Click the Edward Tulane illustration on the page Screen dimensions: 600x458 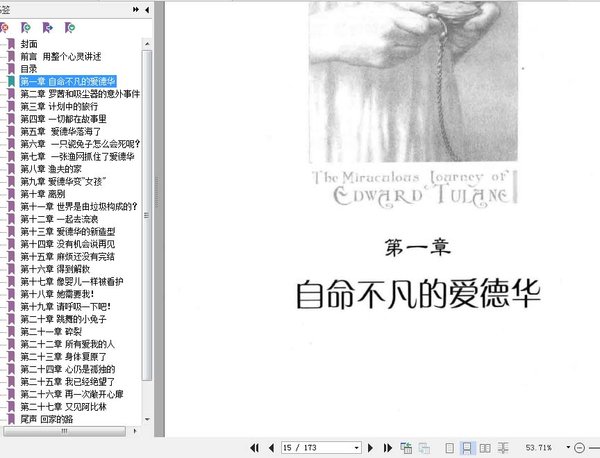click(x=413, y=81)
